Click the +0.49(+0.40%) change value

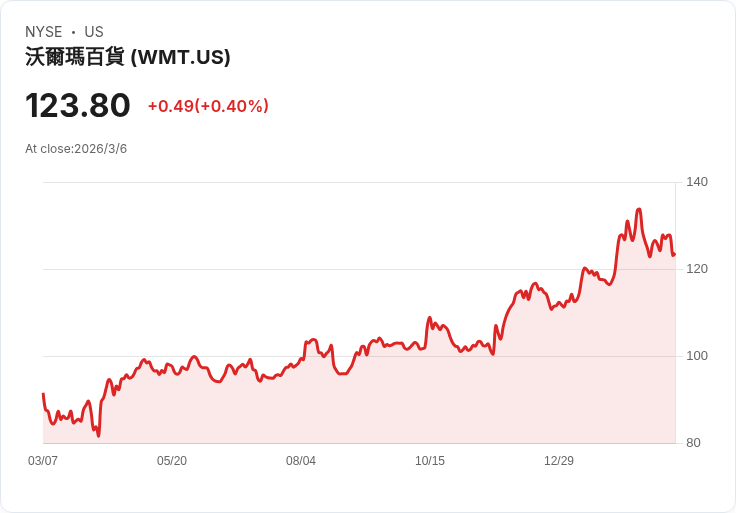pos(208,106)
